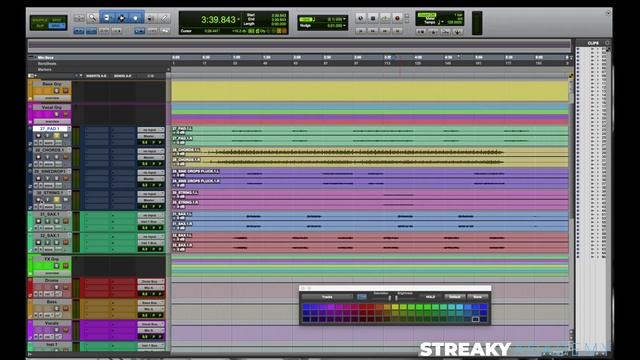Select Spot edit mode
Screen dimensions: 640x360
coord(57,20)
